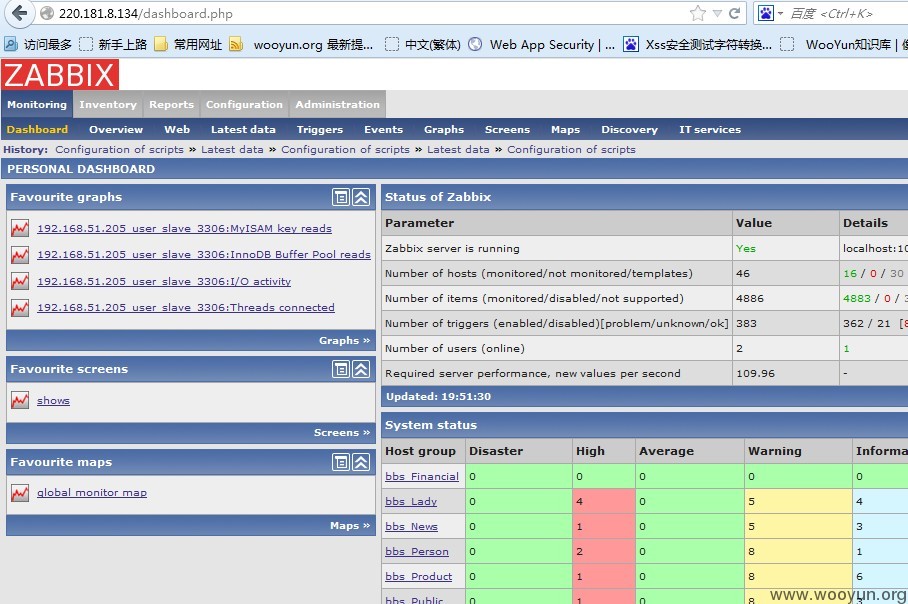This screenshot has height=604, width=908.
Task: Click the Graphs » footer link
Action: [345, 341]
